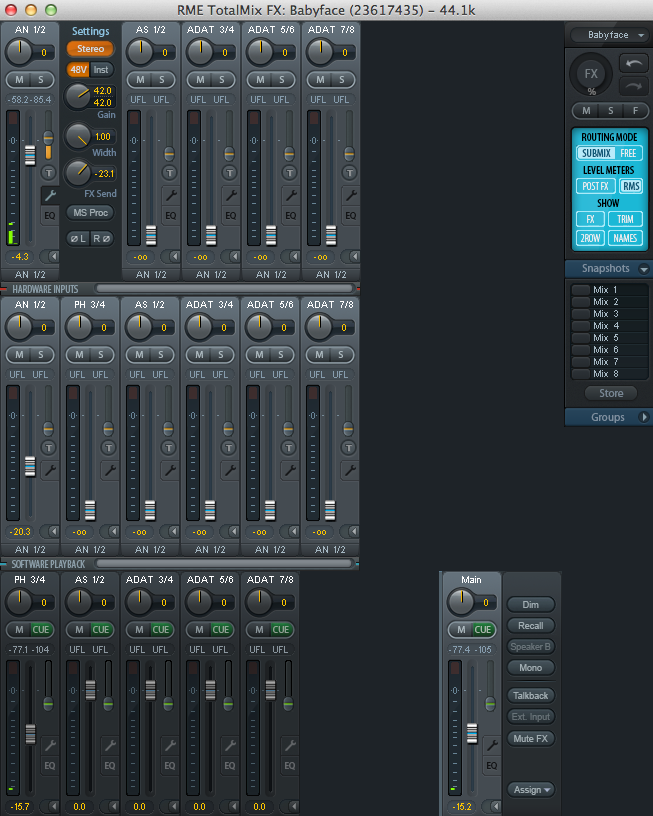Toggle 48V phantom power
This screenshot has width=653, height=816.
click(x=78, y=69)
